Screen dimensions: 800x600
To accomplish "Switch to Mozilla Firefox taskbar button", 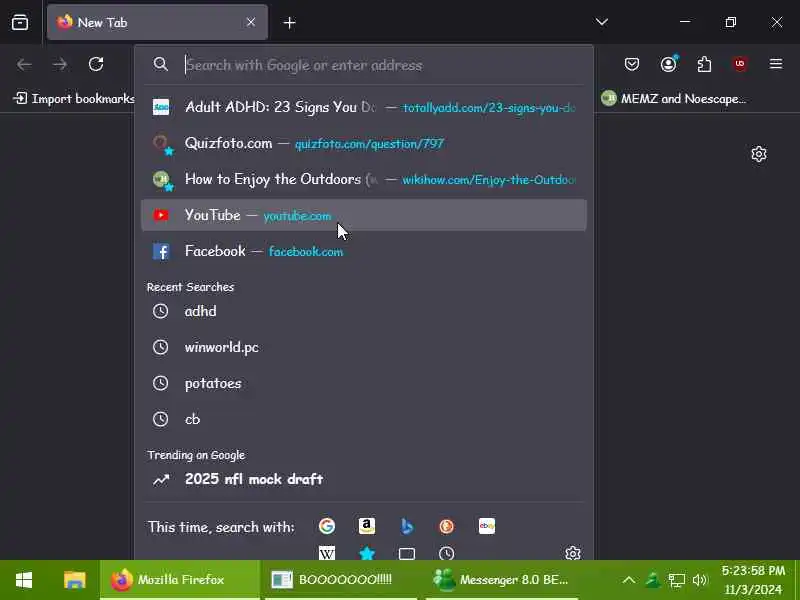I will click(180, 580).
